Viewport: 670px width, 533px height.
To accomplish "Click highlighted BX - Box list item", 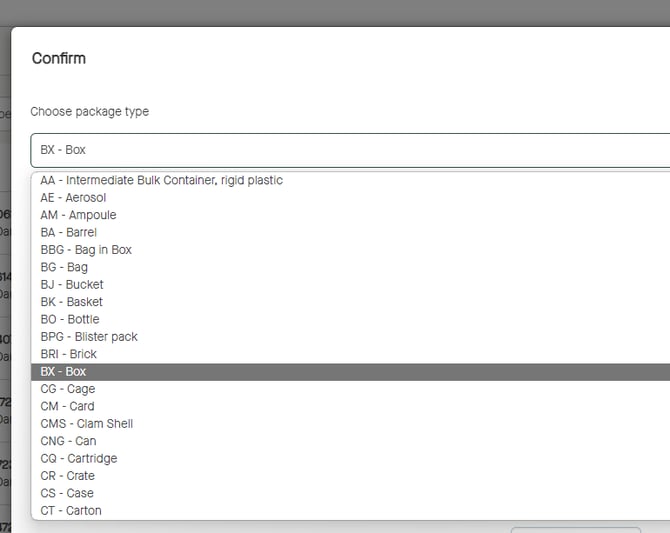I will [x=63, y=372].
